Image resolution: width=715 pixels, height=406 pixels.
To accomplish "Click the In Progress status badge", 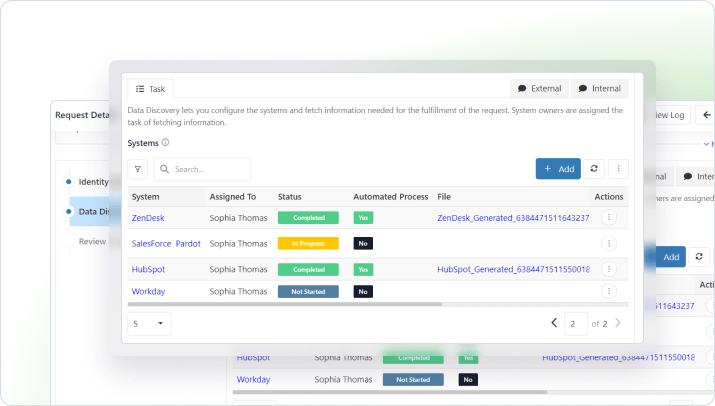I will click(308, 244).
